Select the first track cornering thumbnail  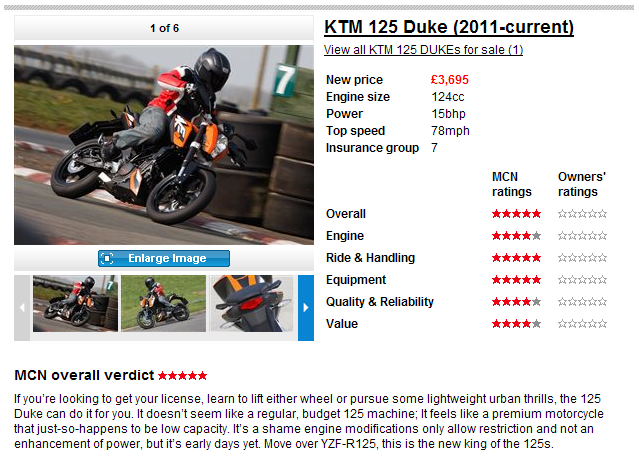pyautogui.click(x=75, y=303)
